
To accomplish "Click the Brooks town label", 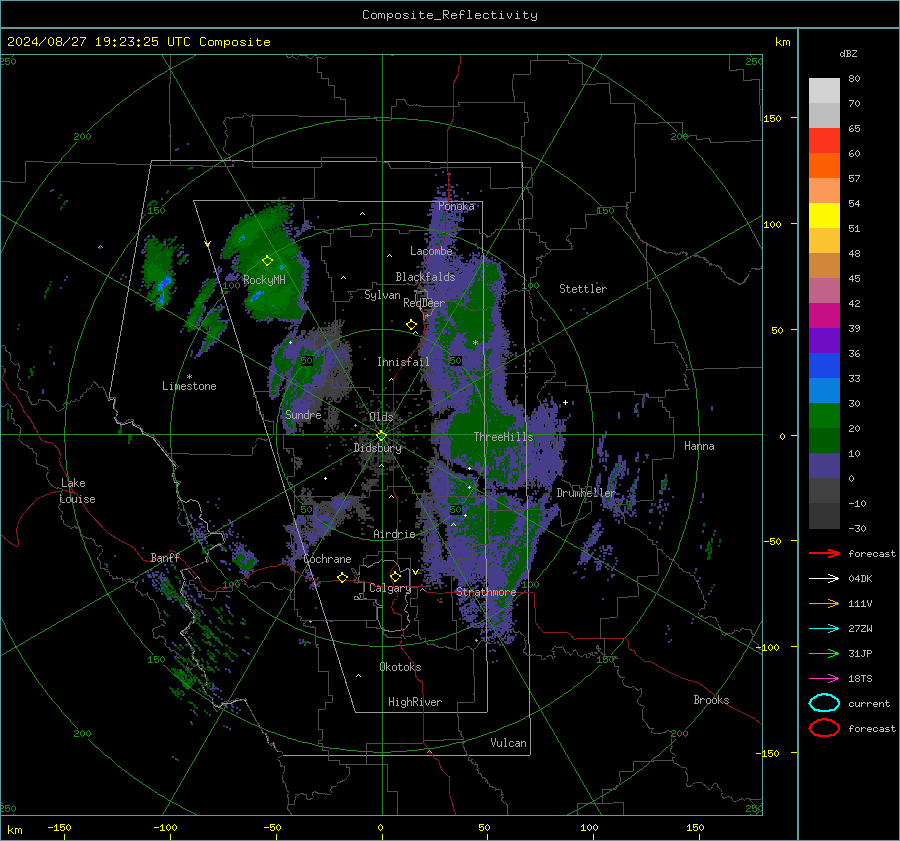I will (711, 700).
